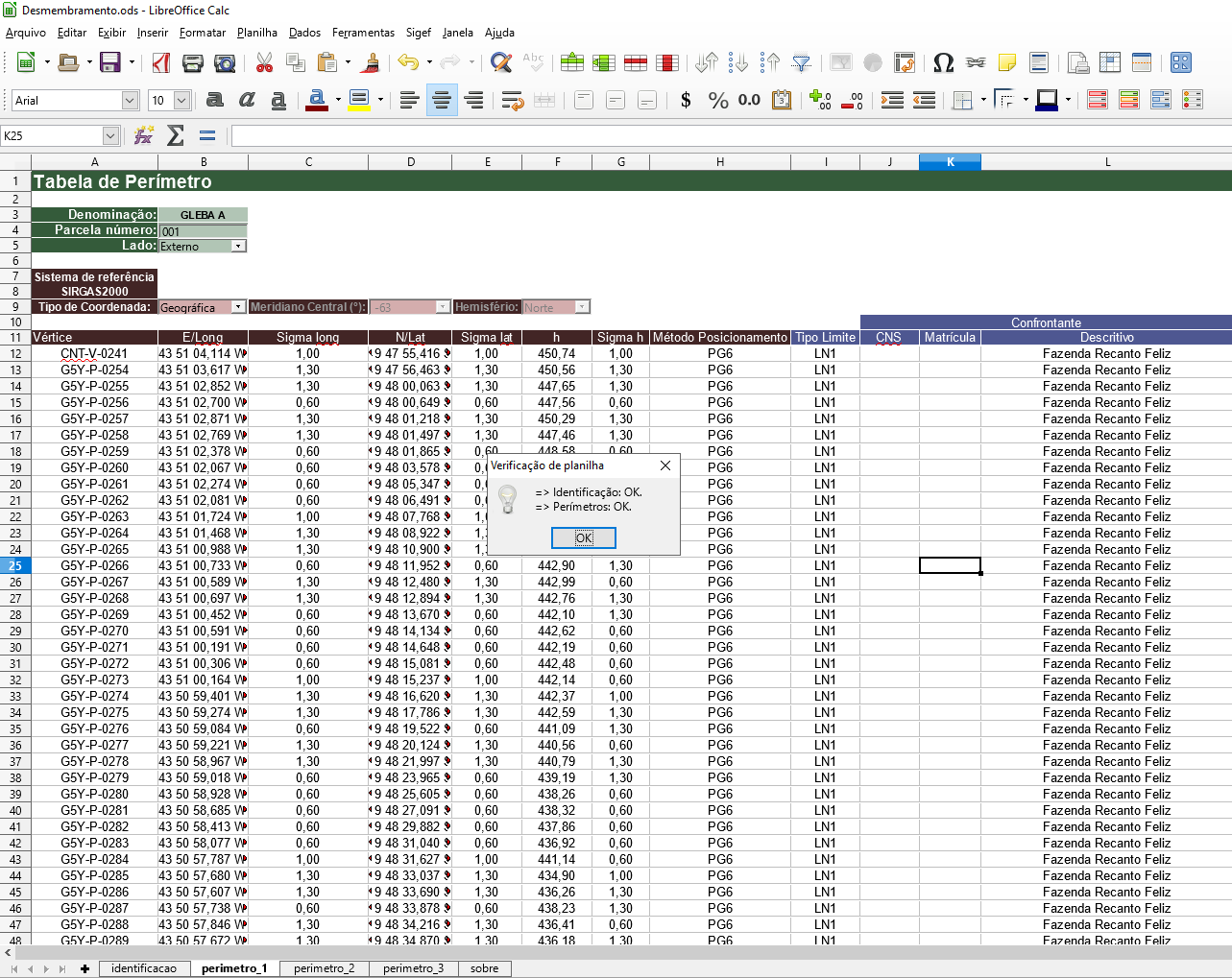Insert a pivot table
The image size is (1232, 978).
905,62
